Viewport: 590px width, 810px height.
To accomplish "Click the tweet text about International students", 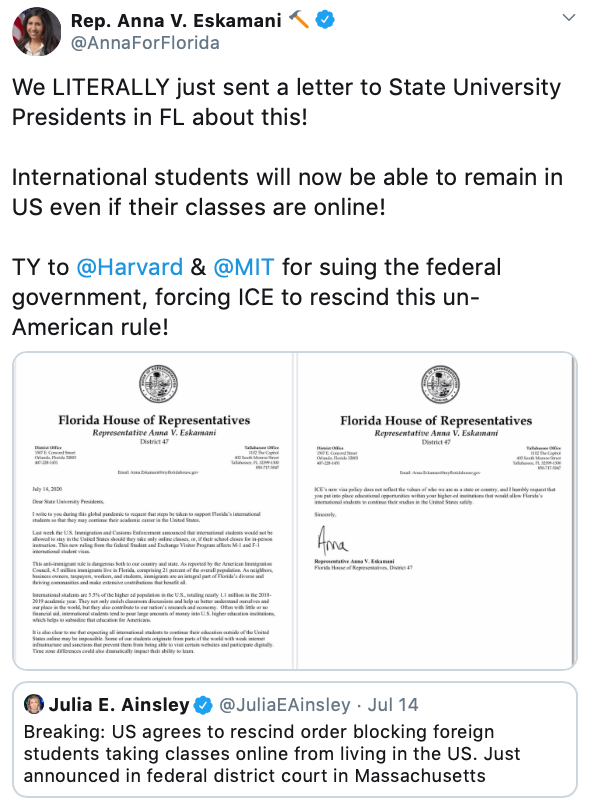I will pyautogui.click(x=287, y=192).
